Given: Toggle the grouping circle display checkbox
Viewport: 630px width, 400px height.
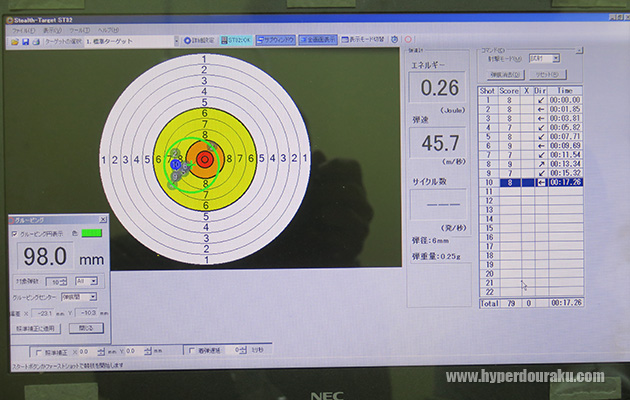Looking at the screenshot, I should coord(14,234).
